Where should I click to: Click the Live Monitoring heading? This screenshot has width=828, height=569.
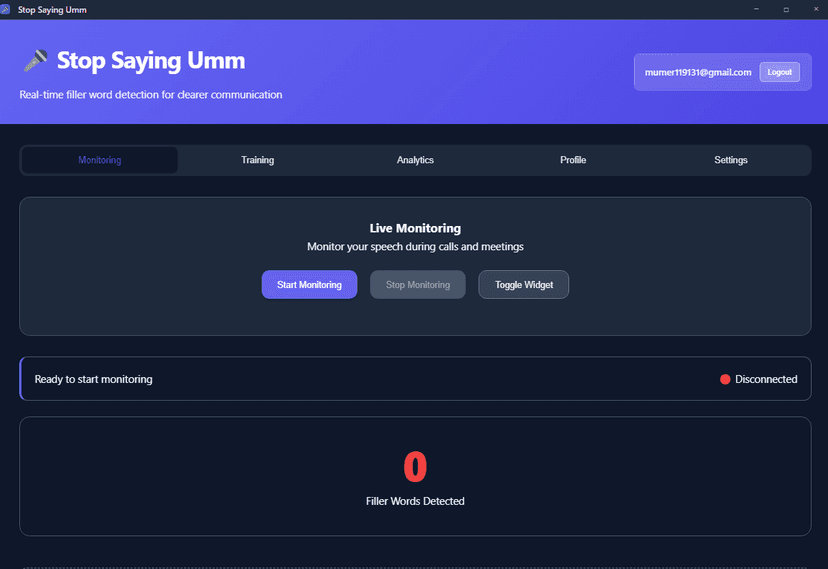coord(415,228)
